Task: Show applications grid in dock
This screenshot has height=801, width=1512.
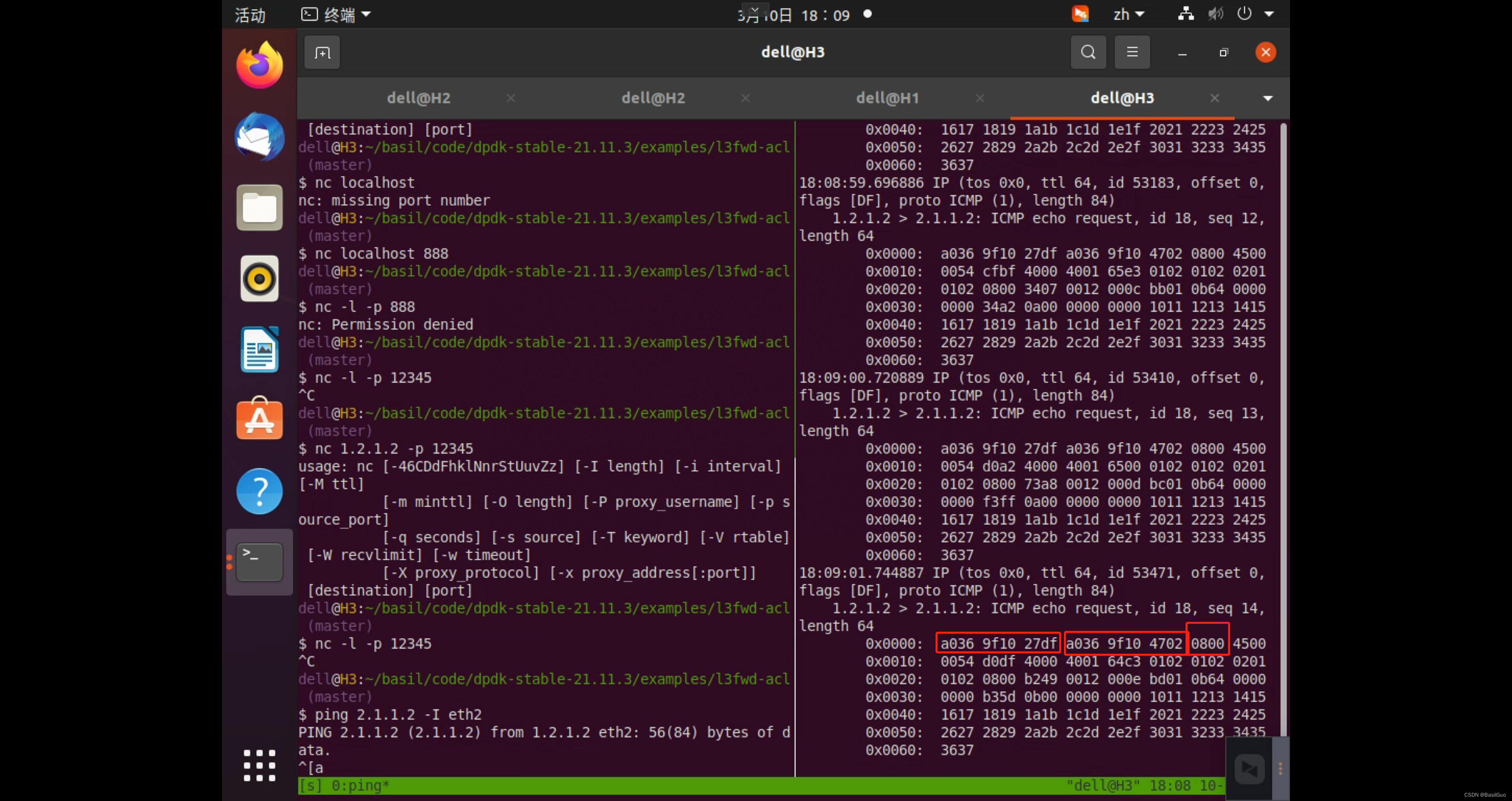Action: (x=259, y=765)
